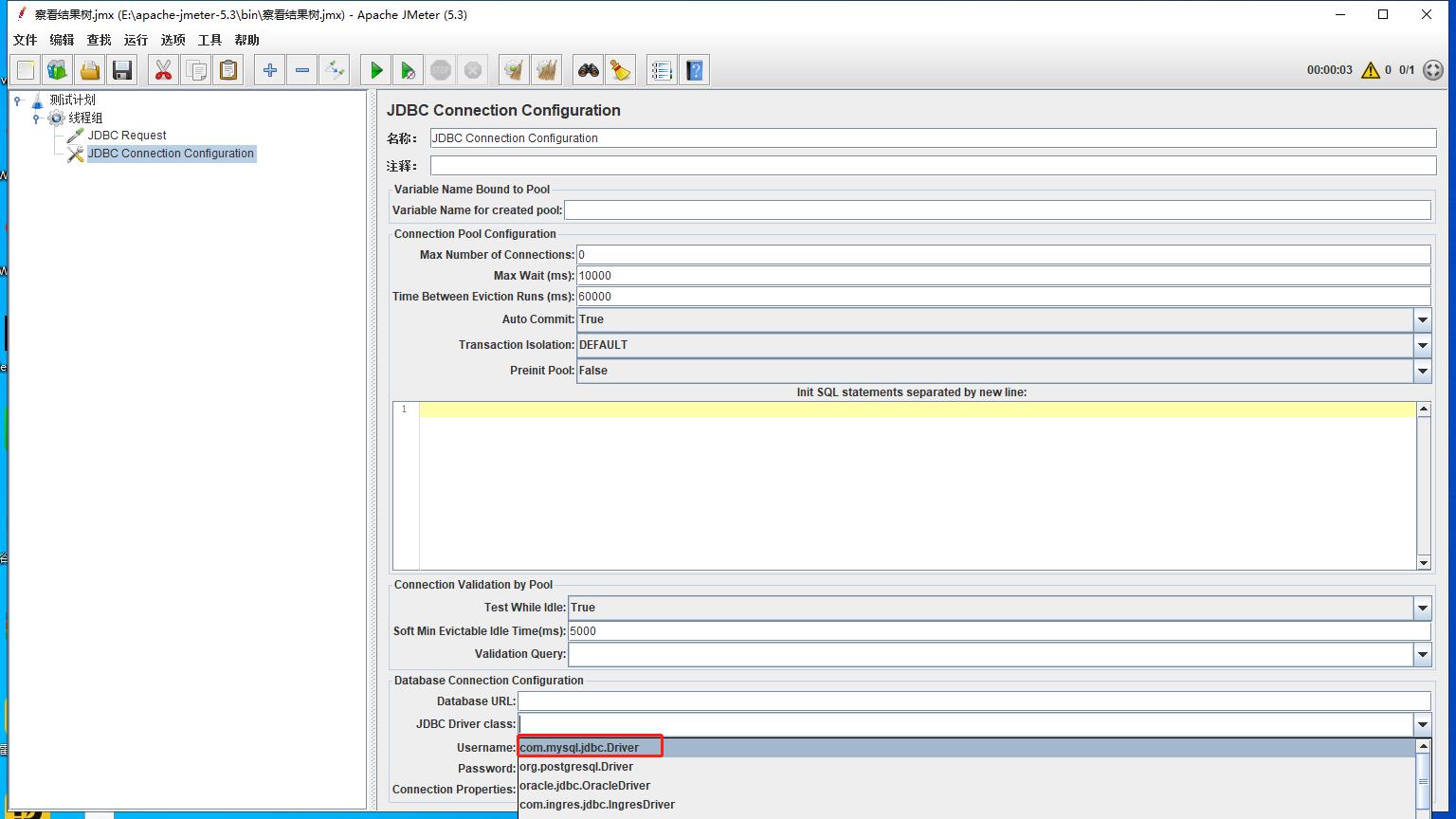Click the 名称 name input field
Screen dimensions: 1456x819
click(934, 138)
